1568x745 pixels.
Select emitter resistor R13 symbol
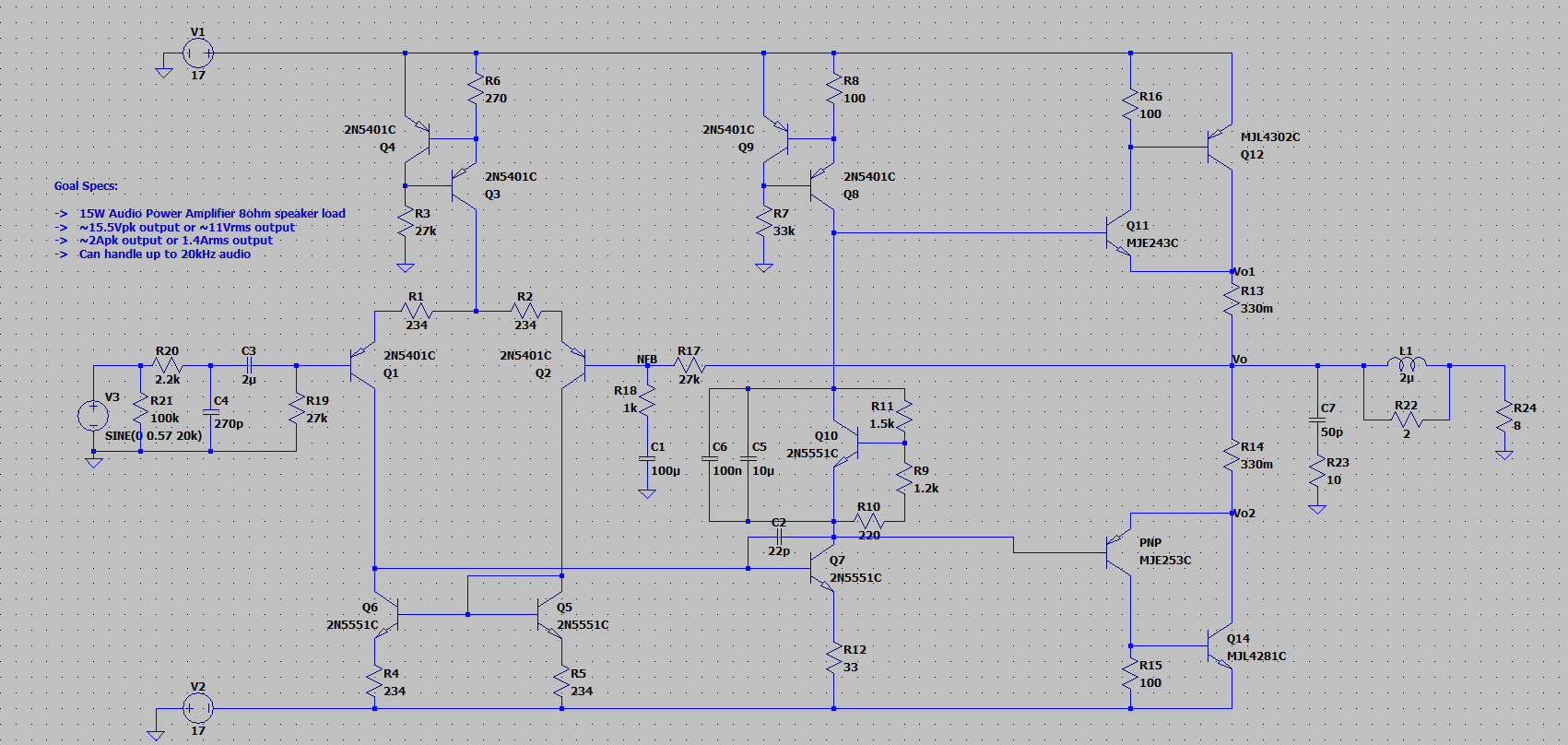click(1232, 300)
